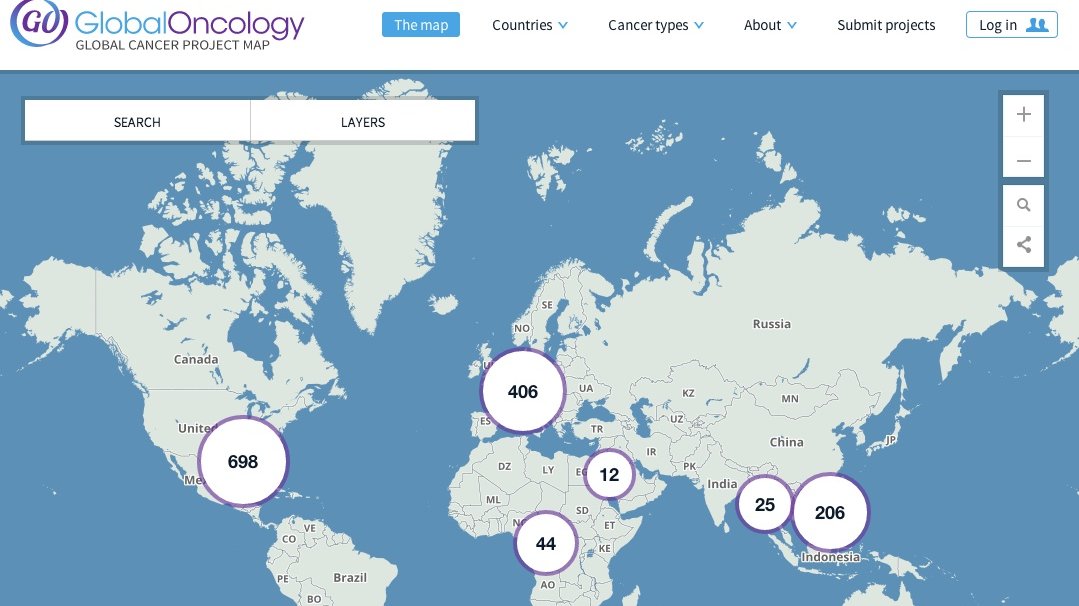
Task: Click the 12 cluster marker near Egypt
Action: 609,476
